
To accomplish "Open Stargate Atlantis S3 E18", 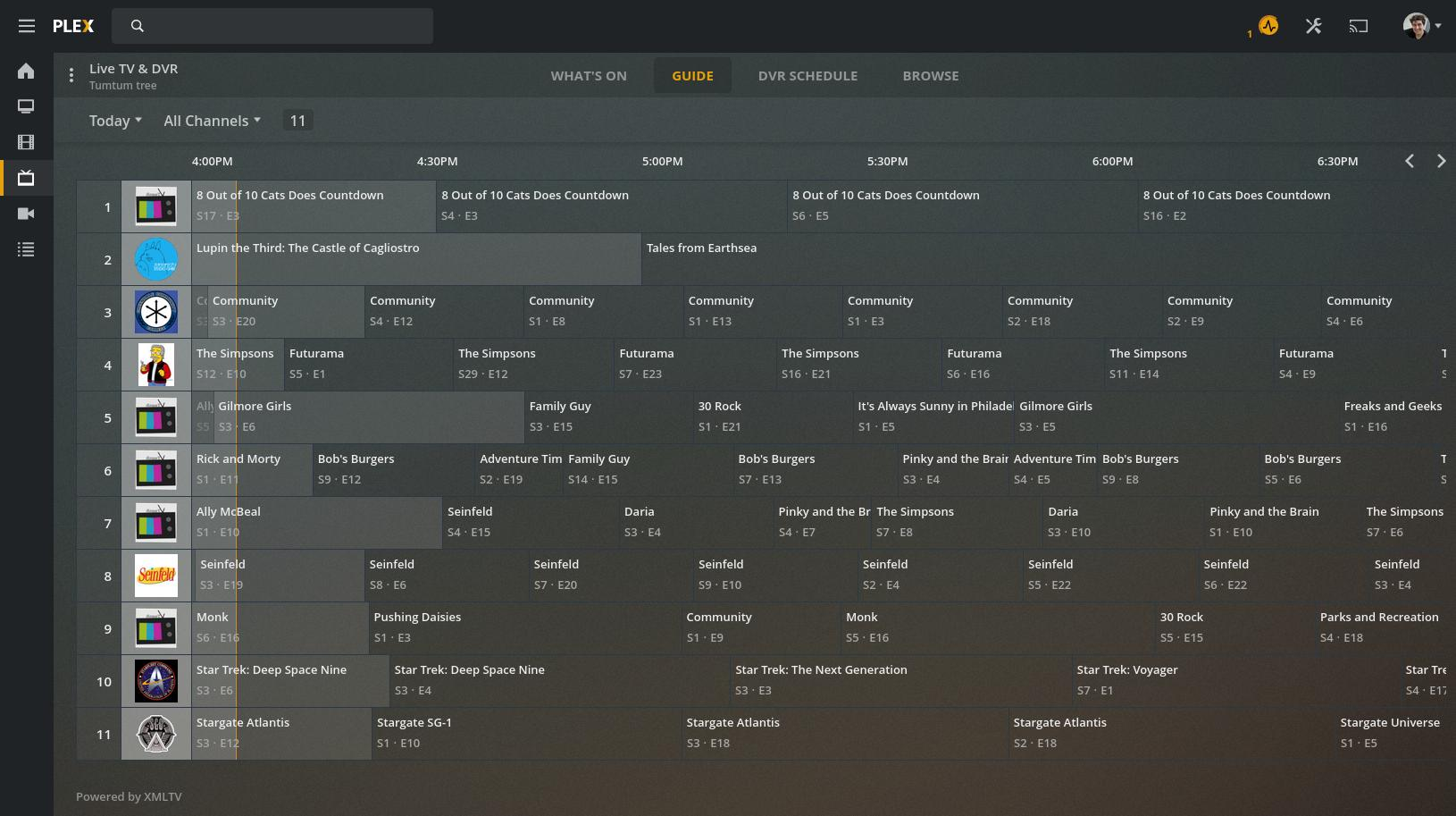I will click(845, 734).
